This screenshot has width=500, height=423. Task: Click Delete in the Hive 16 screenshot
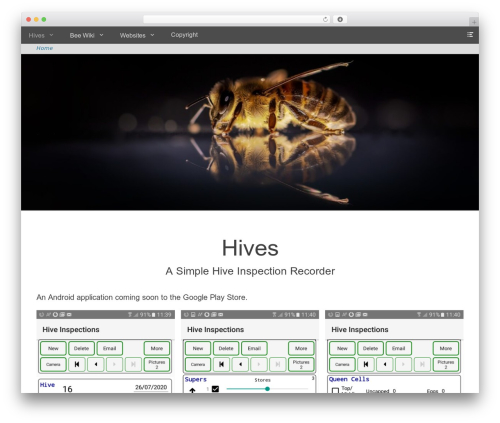point(81,348)
